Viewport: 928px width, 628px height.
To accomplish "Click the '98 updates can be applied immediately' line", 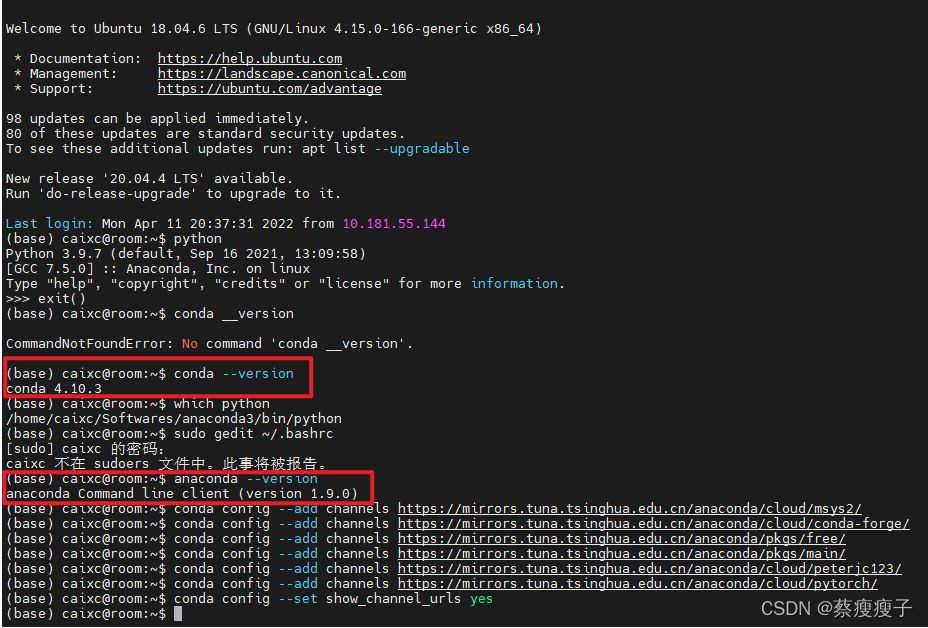I will click(157, 118).
